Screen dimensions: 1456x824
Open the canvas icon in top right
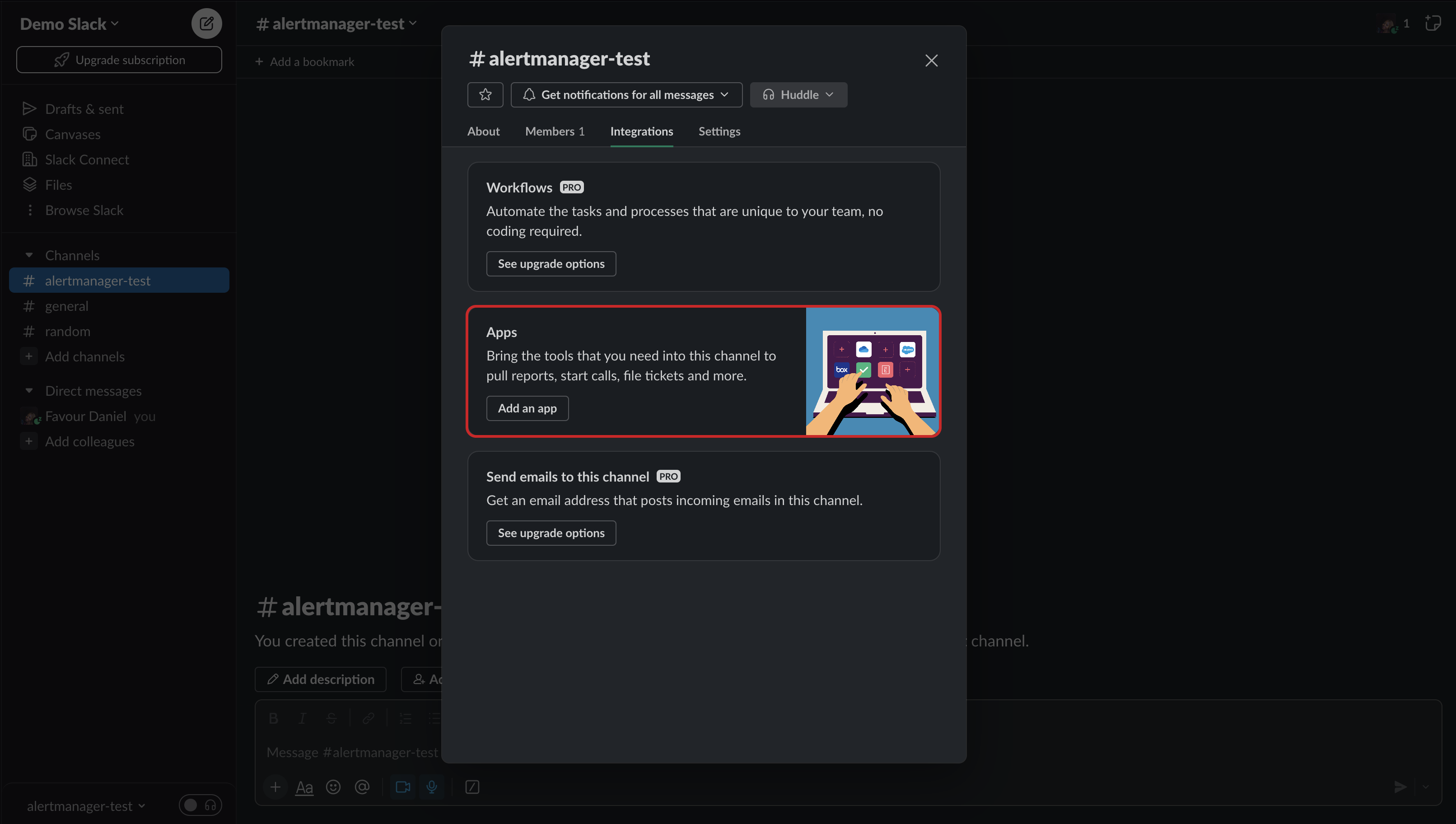point(1432,24)
